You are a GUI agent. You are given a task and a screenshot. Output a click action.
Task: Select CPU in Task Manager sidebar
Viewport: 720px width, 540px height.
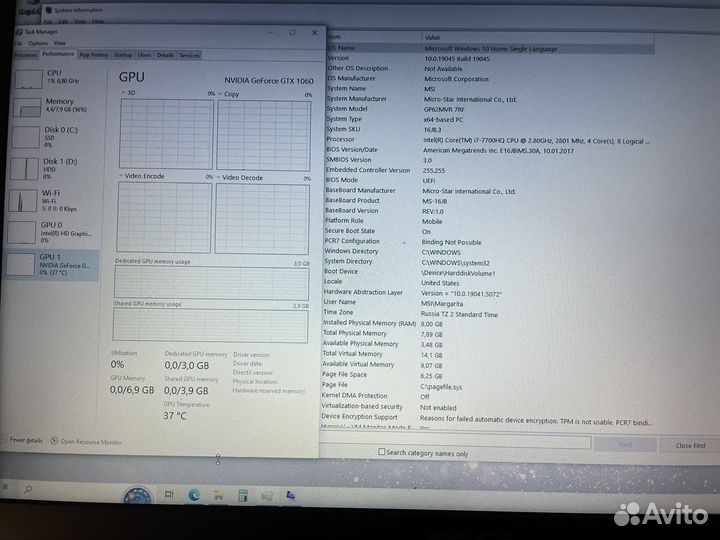(57, 79)
